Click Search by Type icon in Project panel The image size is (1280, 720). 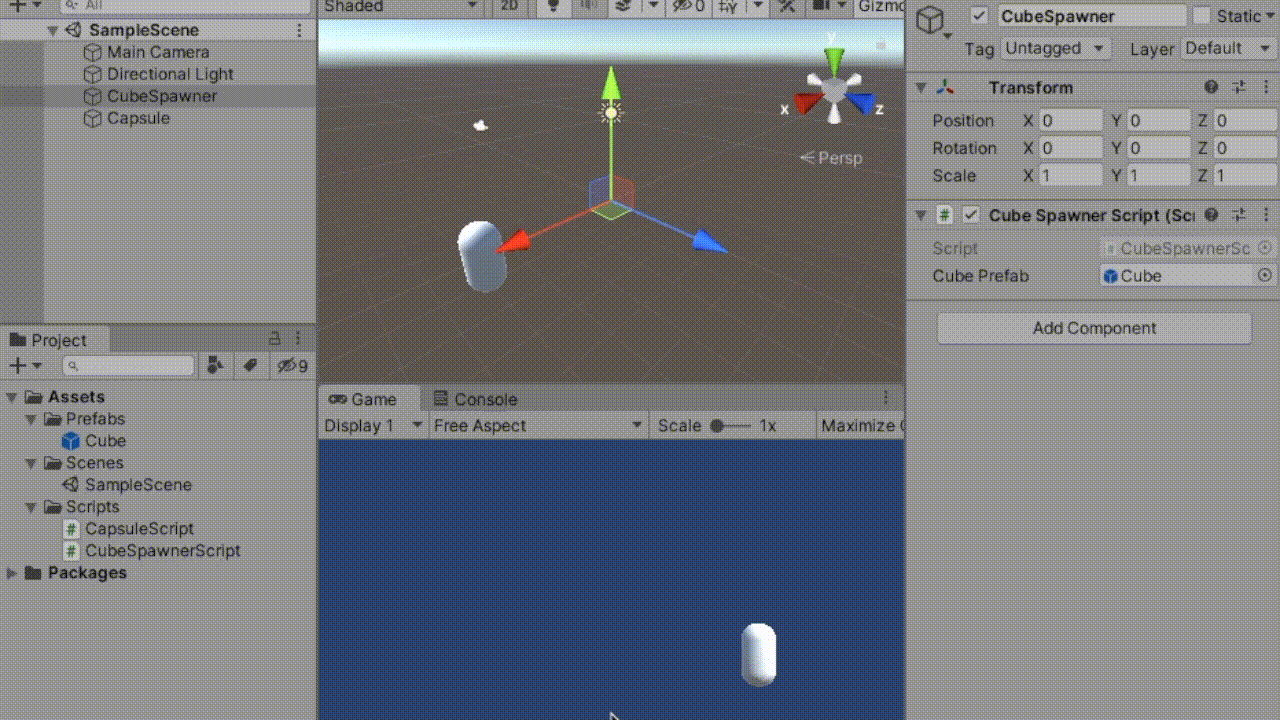coord(214,366)
